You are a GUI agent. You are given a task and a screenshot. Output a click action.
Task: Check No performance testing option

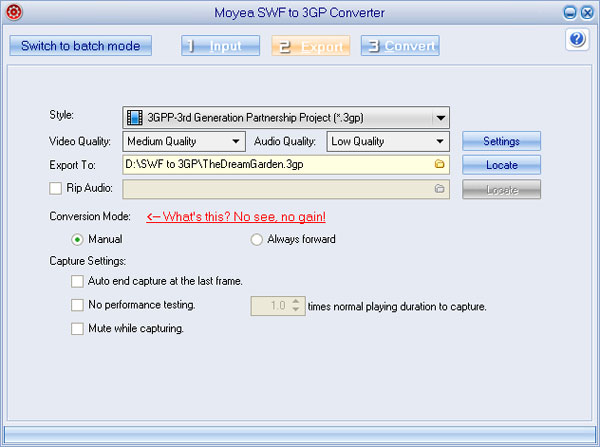click(77, 305)
